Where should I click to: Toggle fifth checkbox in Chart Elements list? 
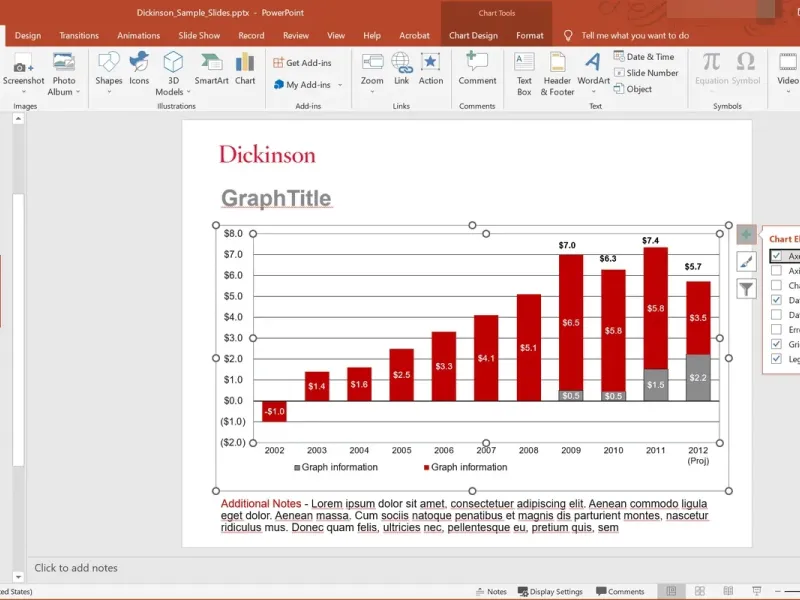(776, 315)
